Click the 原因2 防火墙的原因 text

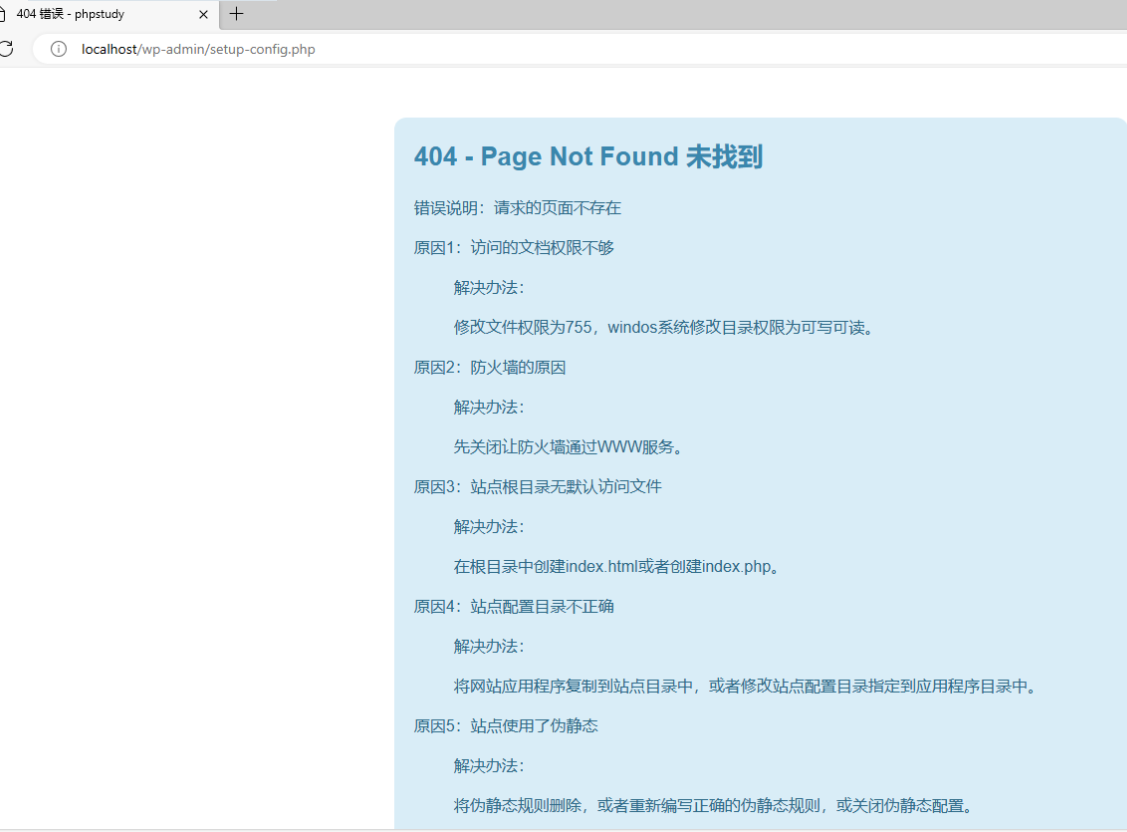(x=490, y=368)
